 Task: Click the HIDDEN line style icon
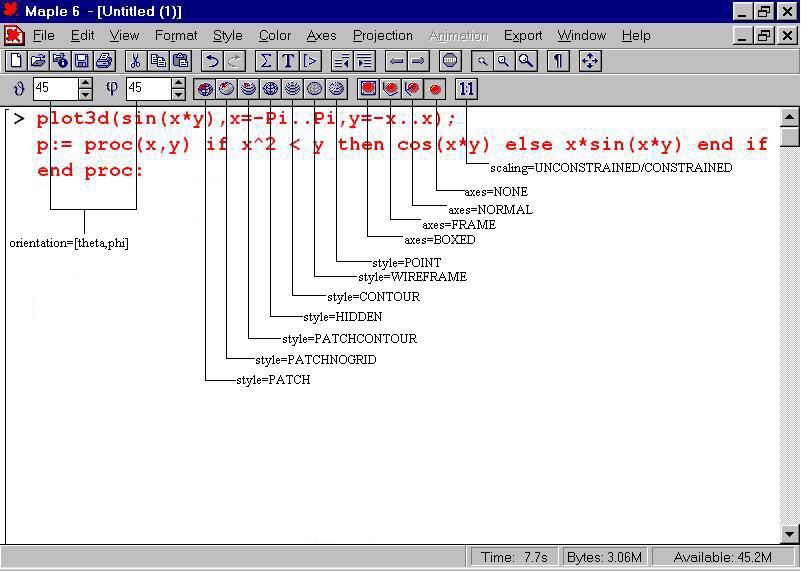270,89
